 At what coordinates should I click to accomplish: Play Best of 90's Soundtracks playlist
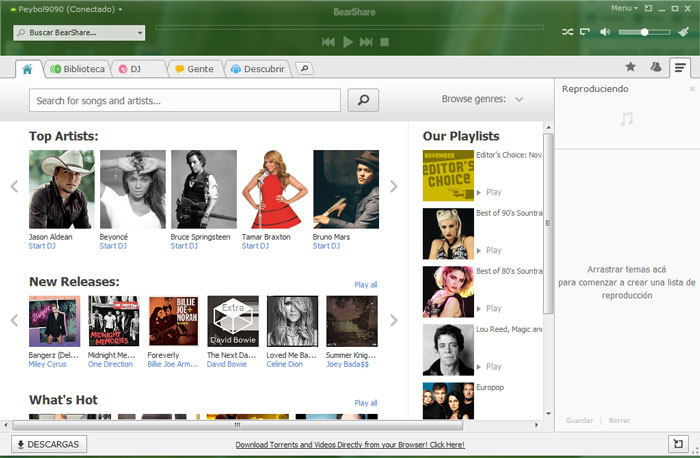pos(489,250)
